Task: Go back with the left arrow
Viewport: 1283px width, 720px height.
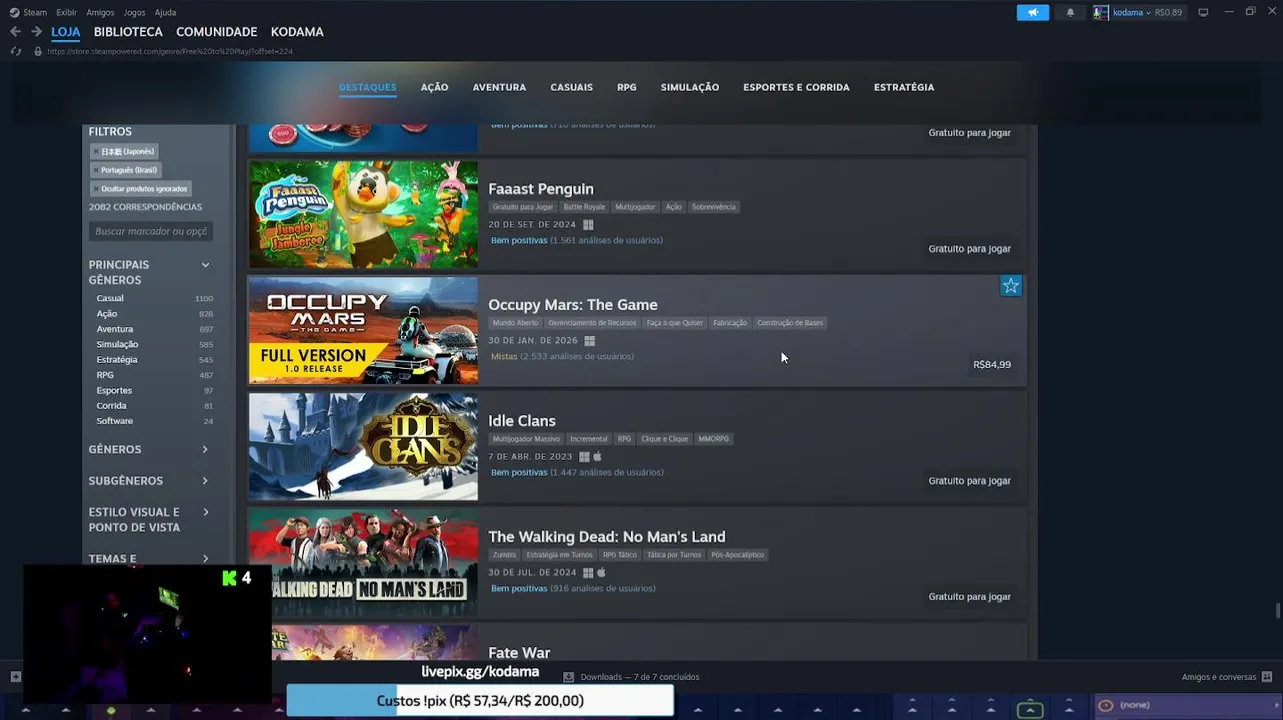Action: point(15,32)
